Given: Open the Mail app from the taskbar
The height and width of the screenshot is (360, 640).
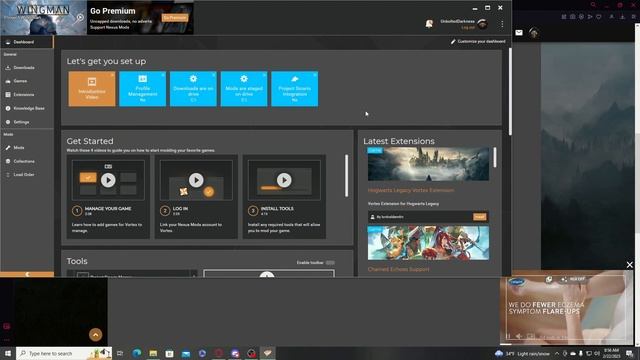Looking at the screenshot, I should pos(186,353).
